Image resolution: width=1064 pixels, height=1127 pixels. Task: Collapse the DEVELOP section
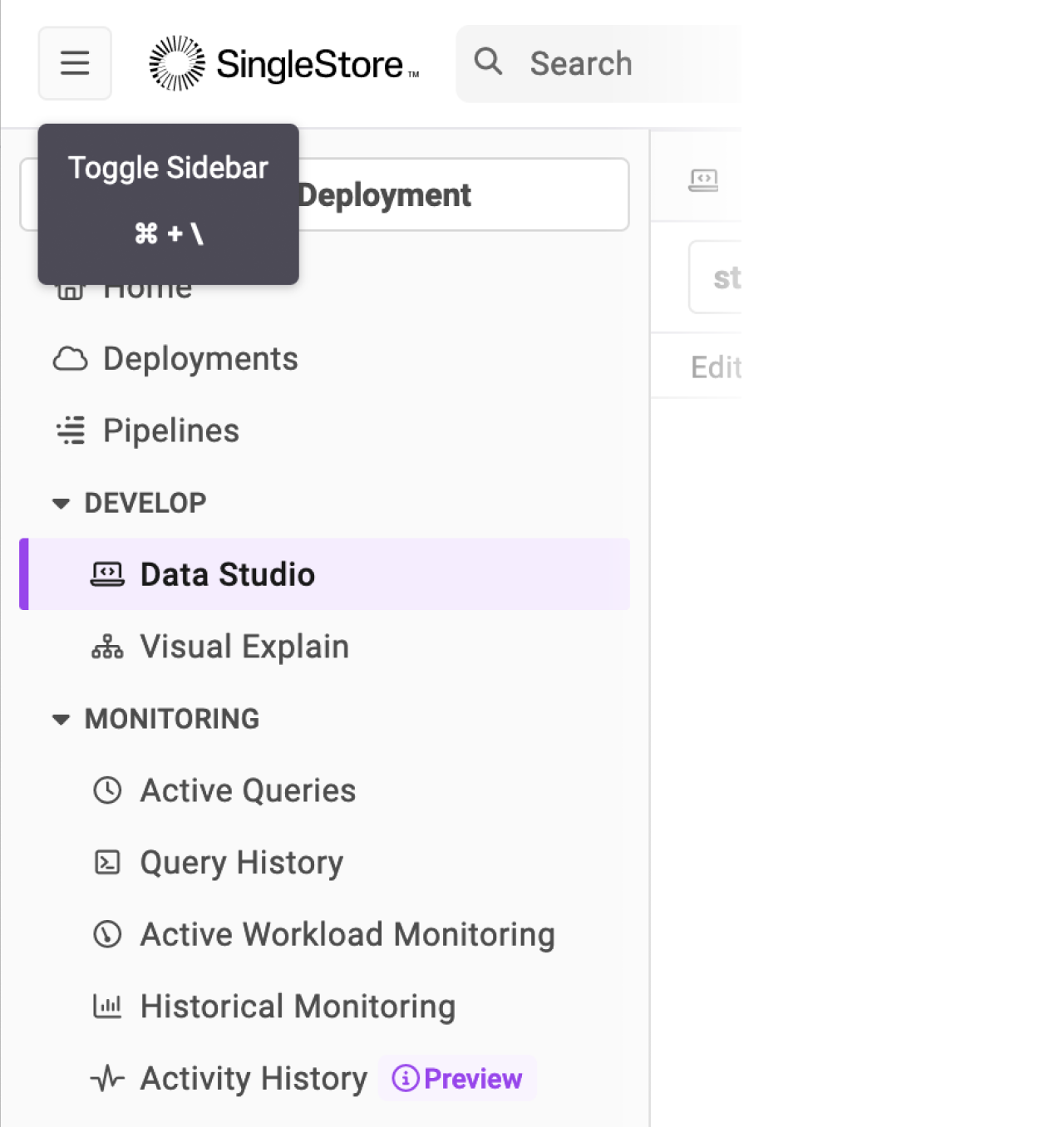pos(61,502)
